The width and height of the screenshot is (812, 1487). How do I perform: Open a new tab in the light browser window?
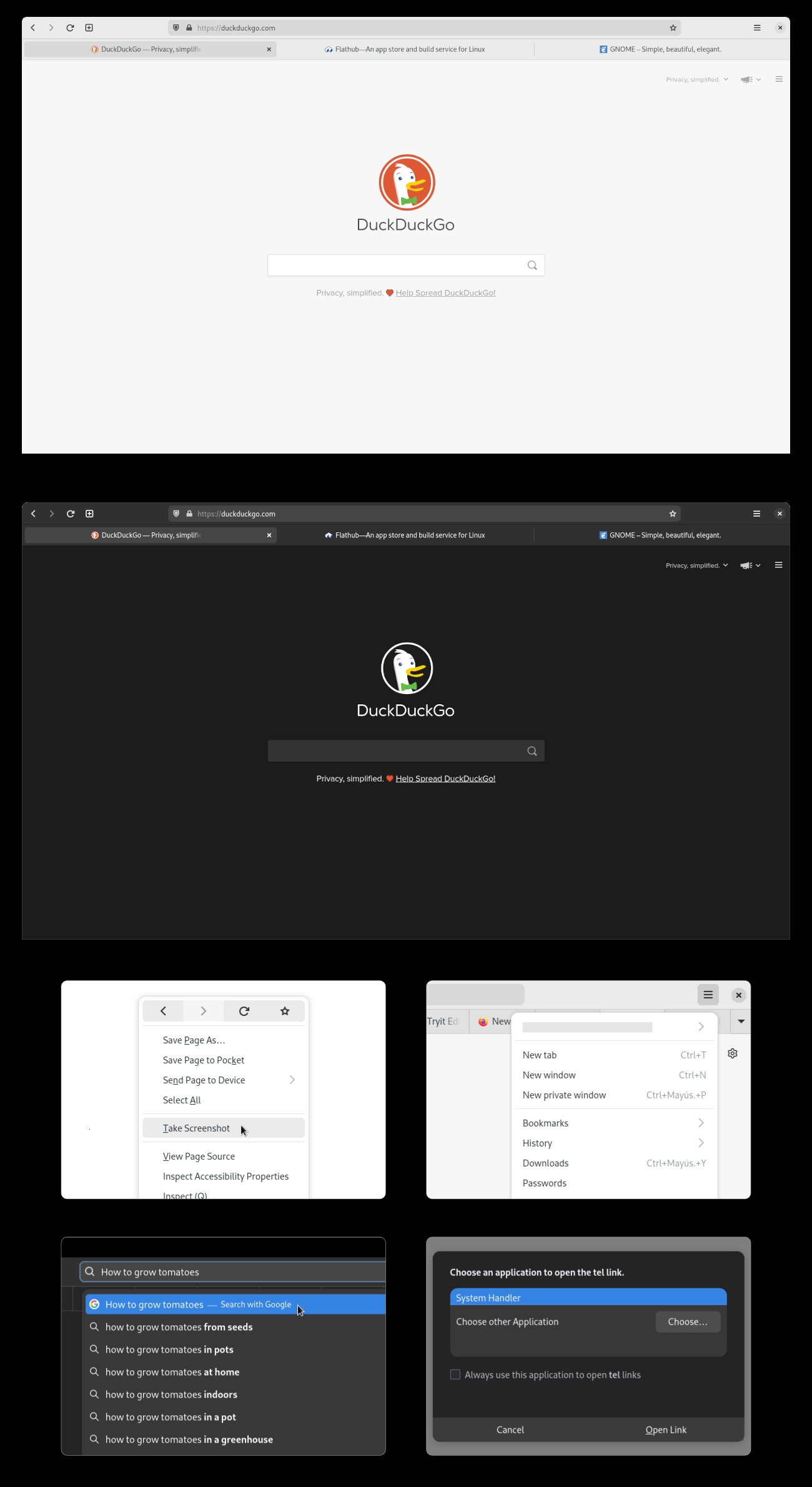click(x=89, y=27)
